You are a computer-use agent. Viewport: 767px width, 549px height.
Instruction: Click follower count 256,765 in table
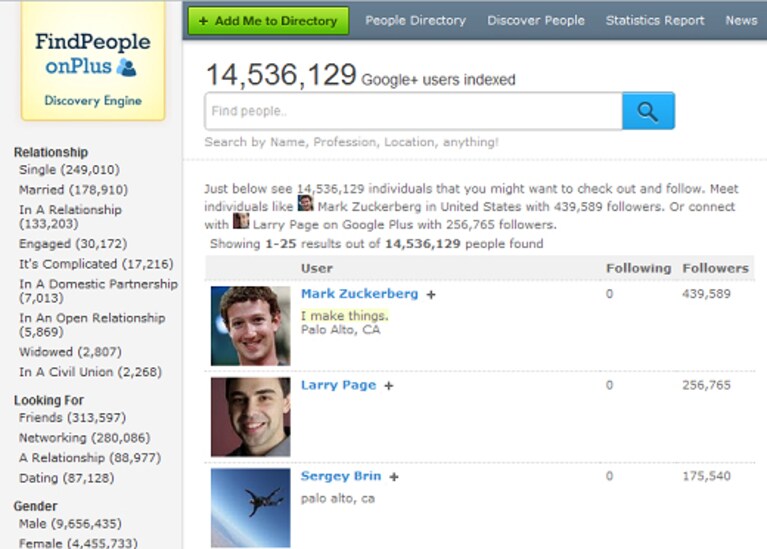(706, 385)
